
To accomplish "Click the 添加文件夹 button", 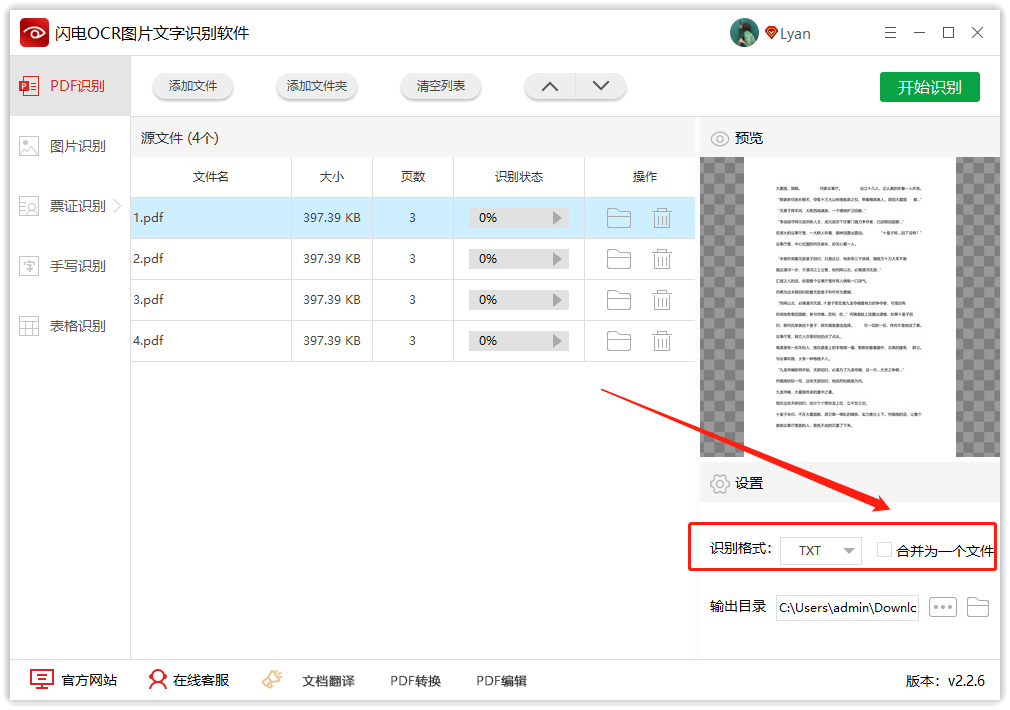I will click(317, 86).
